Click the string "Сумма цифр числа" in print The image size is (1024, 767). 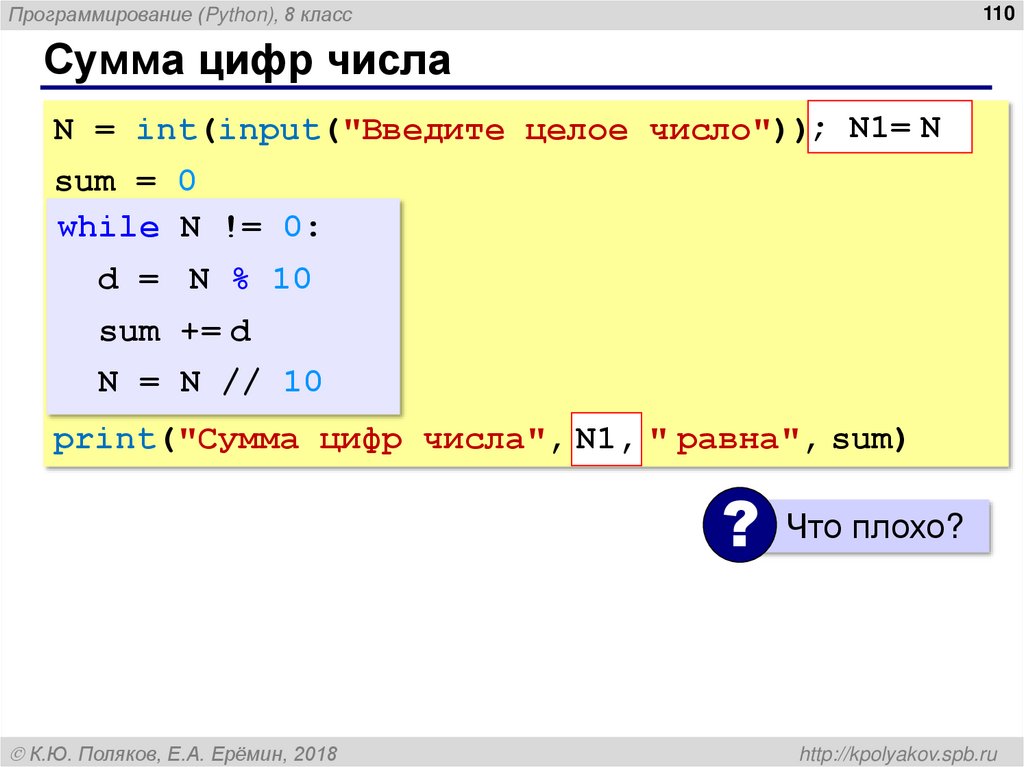(x=362, y=439)
